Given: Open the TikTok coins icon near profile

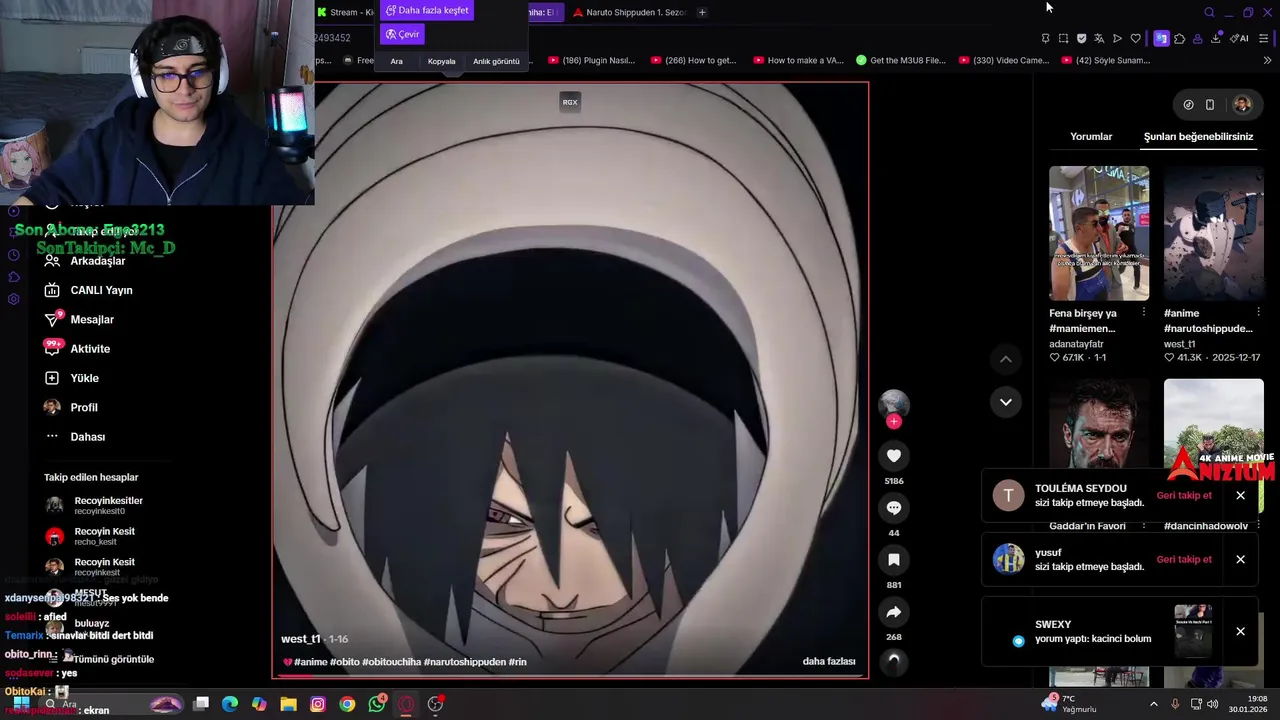Looking at the screenshot, I should click(1188, 104).
